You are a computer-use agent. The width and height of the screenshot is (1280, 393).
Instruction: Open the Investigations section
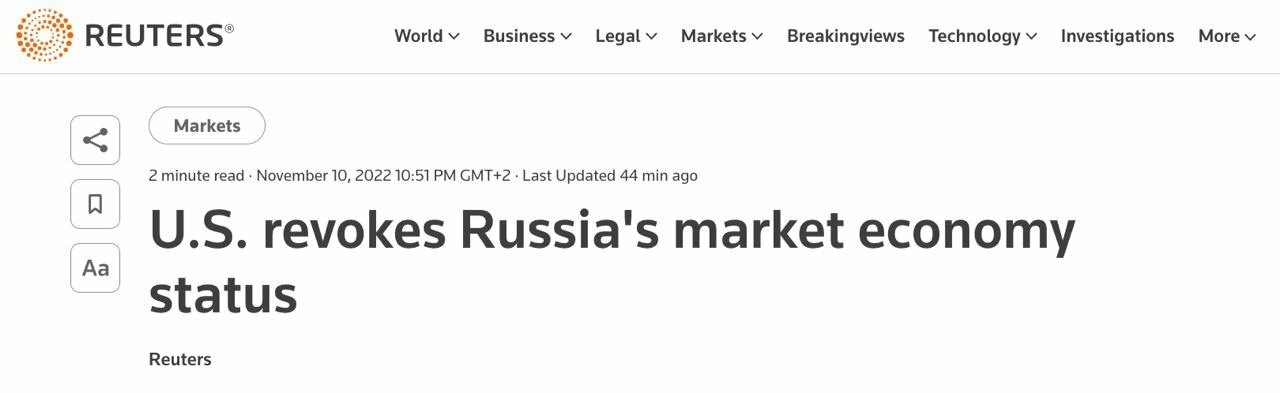tap(1117, 36)
